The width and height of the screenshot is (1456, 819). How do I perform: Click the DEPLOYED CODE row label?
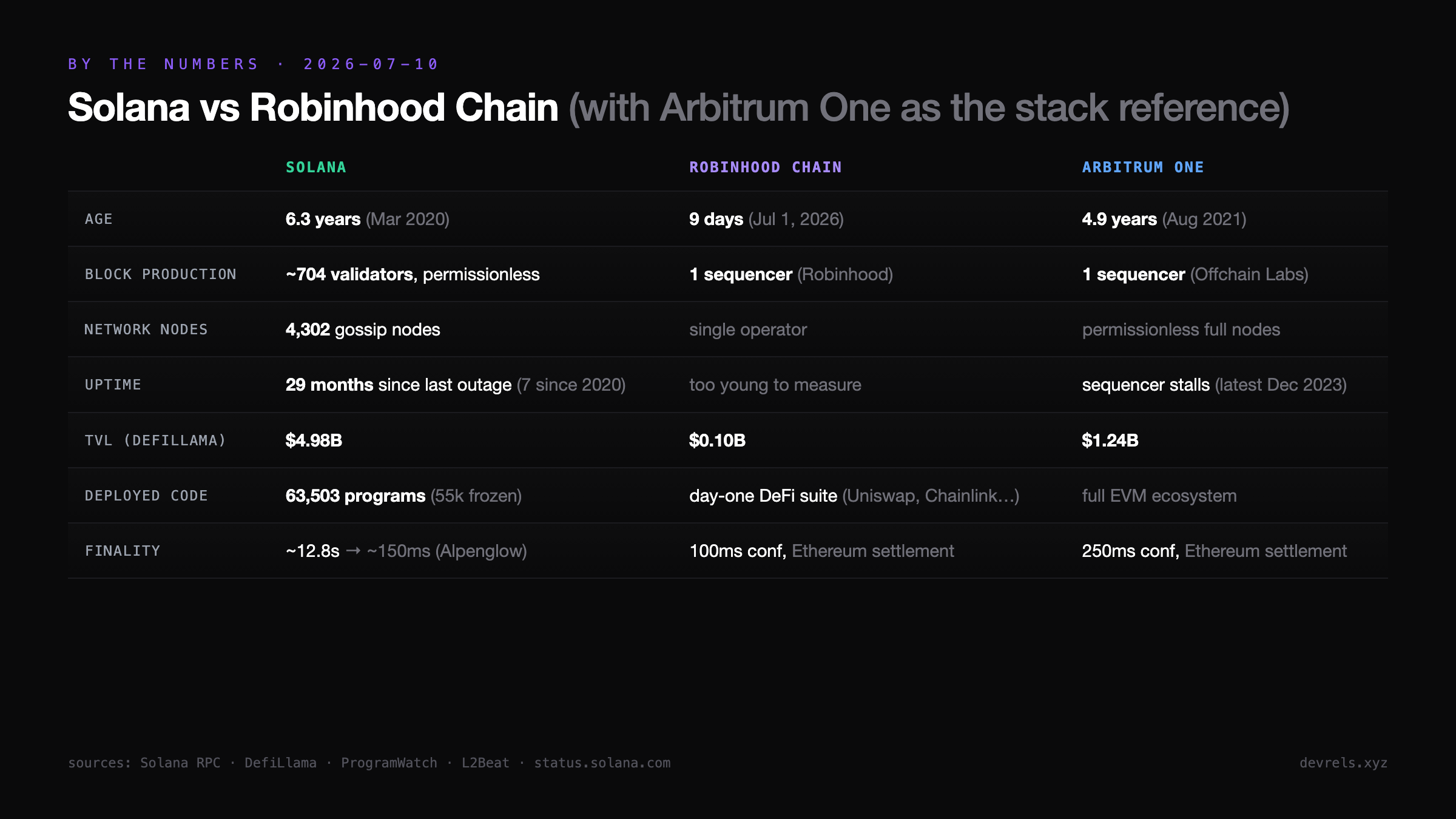pos(146,496)
